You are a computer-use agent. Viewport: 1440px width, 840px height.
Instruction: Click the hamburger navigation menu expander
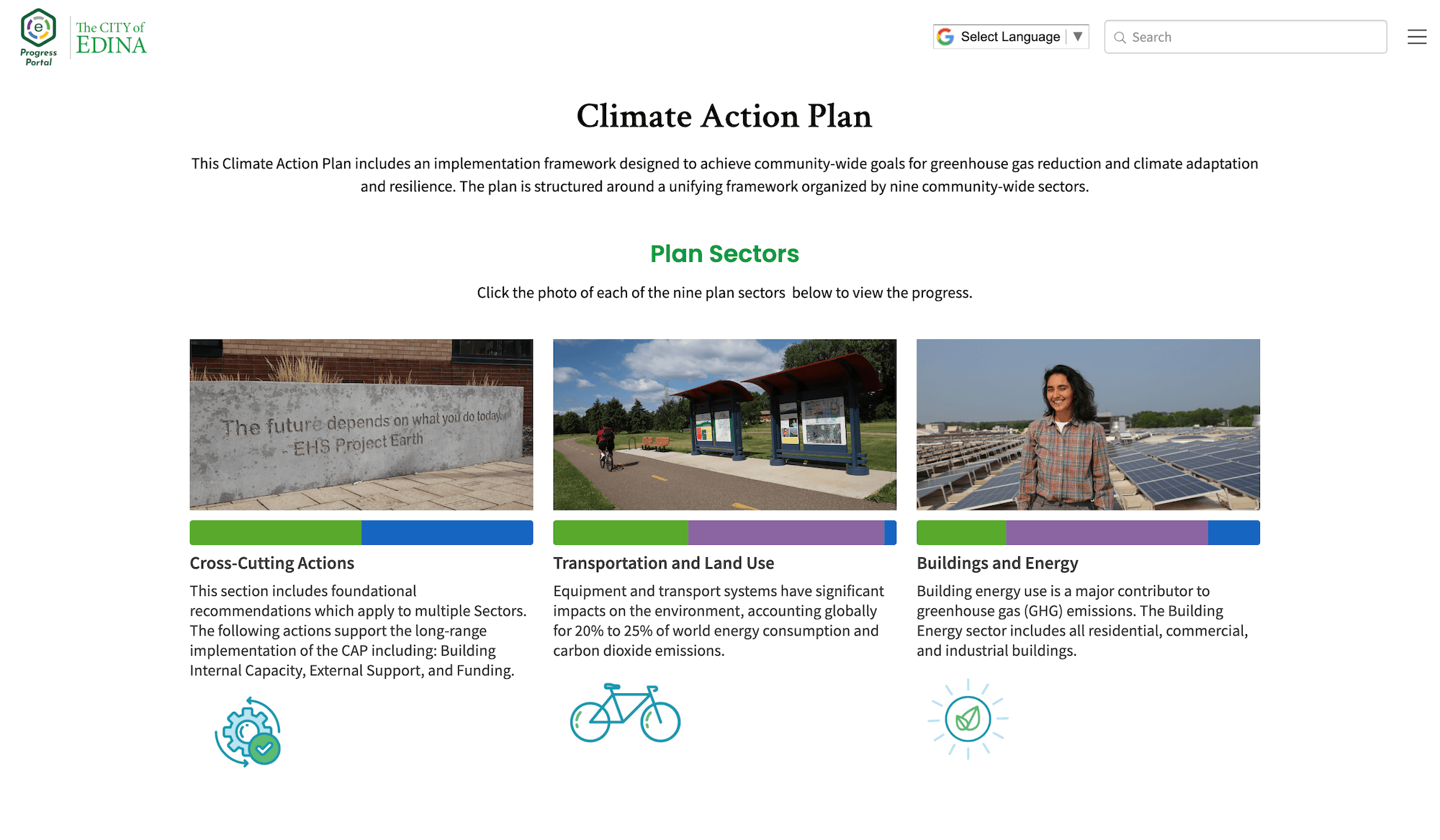[x=1417, y=37]
